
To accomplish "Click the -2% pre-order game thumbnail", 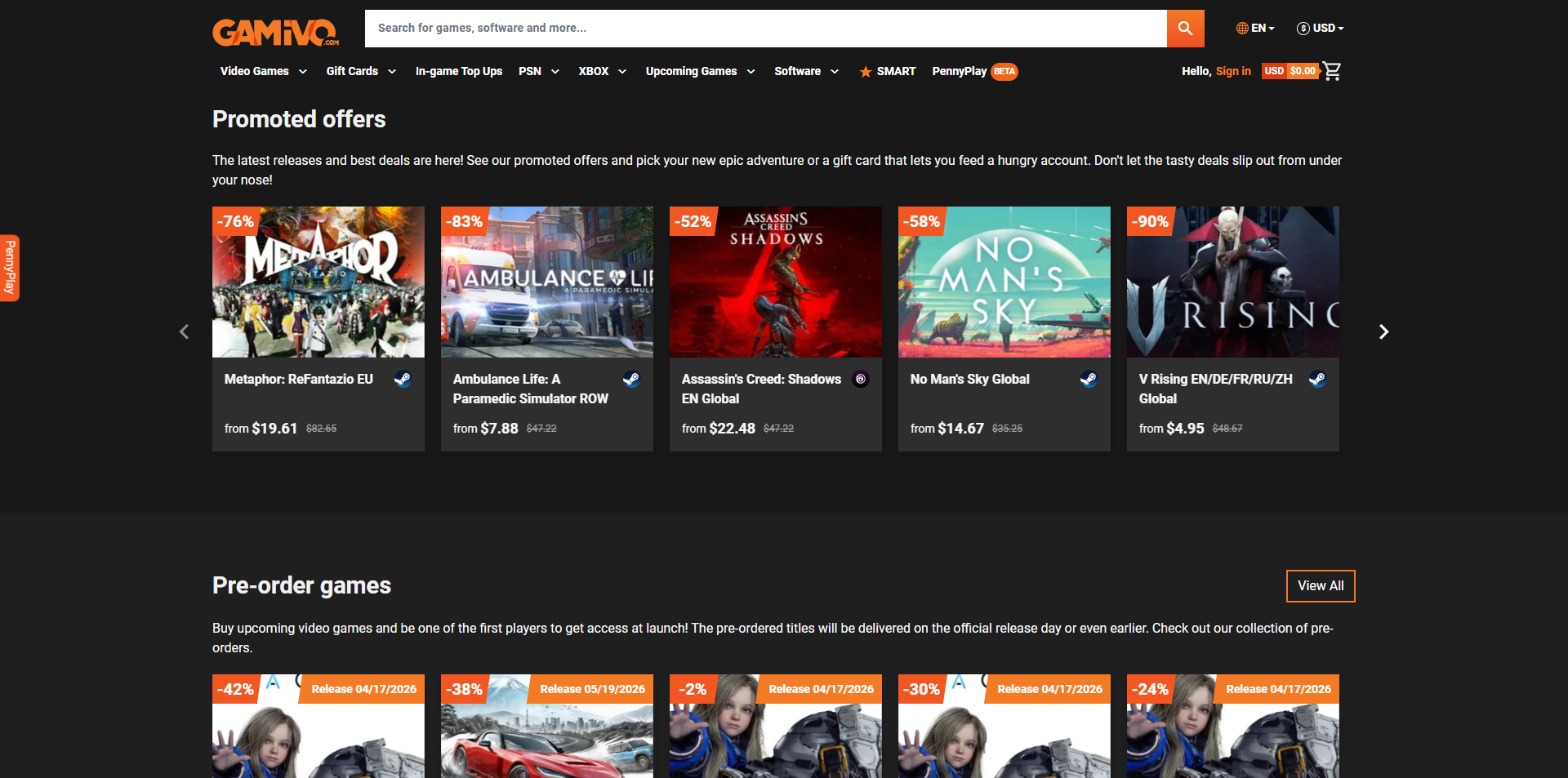I will [x=776, y=727].
